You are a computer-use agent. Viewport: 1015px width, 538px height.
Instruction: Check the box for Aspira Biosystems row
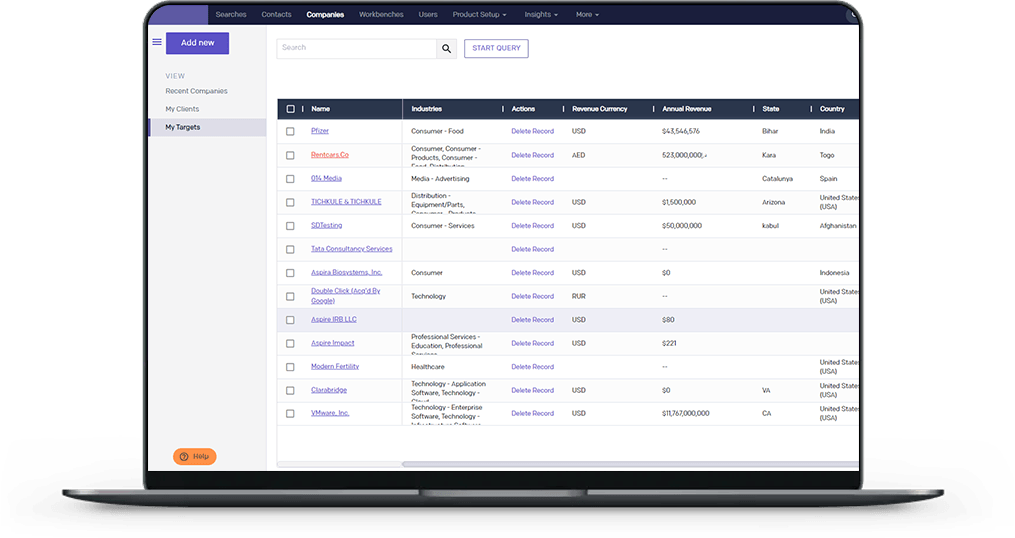click(x=291, y=273)
